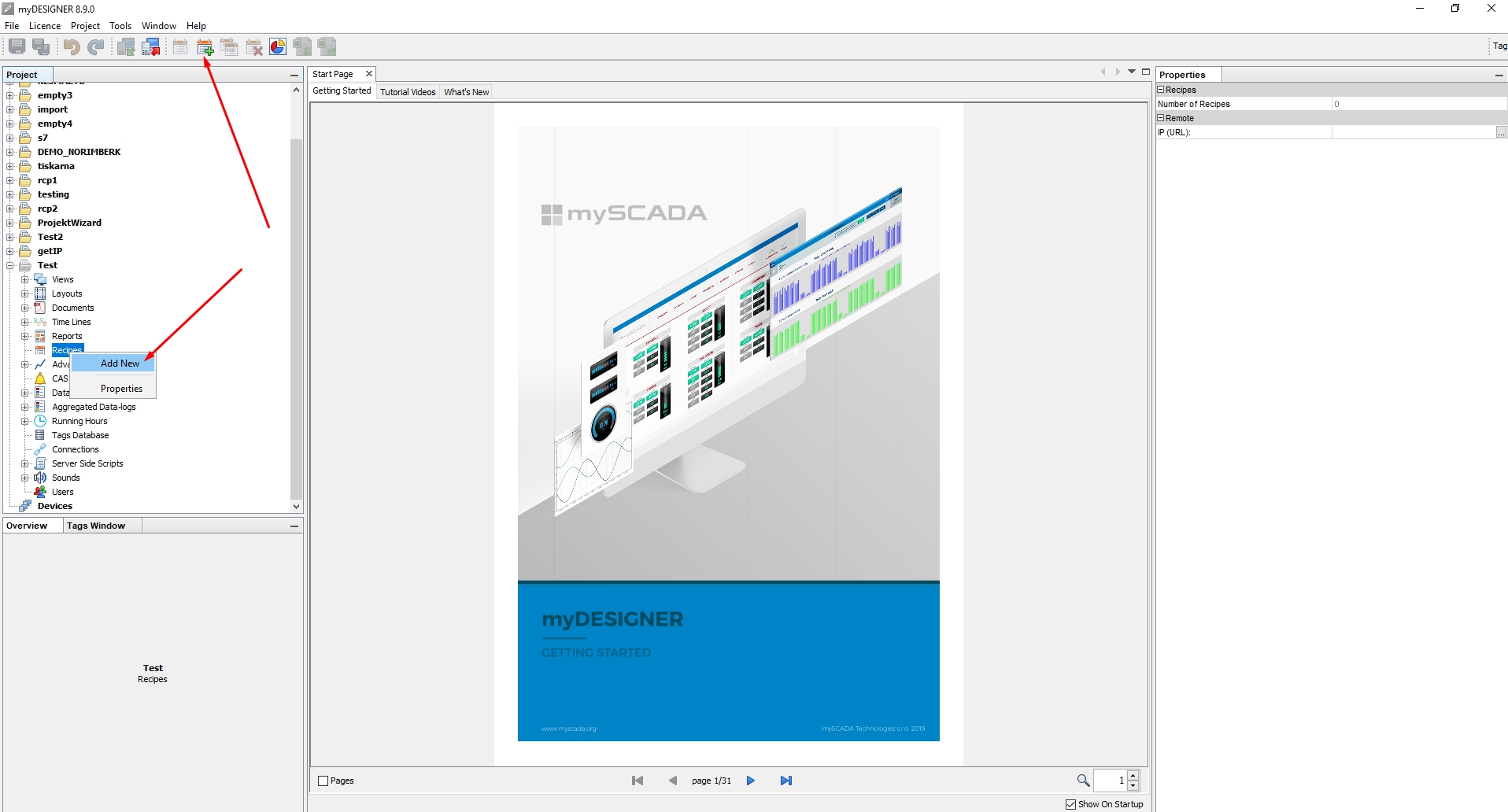Screen dimensions: 1508x812
Task: Switch to the What's New tab
Action: pos(467,92)
